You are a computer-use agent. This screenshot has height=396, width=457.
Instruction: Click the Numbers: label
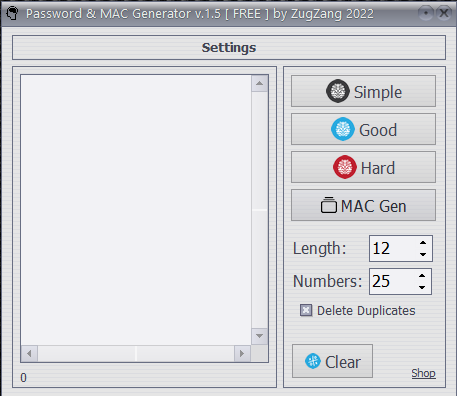pyautogui.click(x=327, y=281)
